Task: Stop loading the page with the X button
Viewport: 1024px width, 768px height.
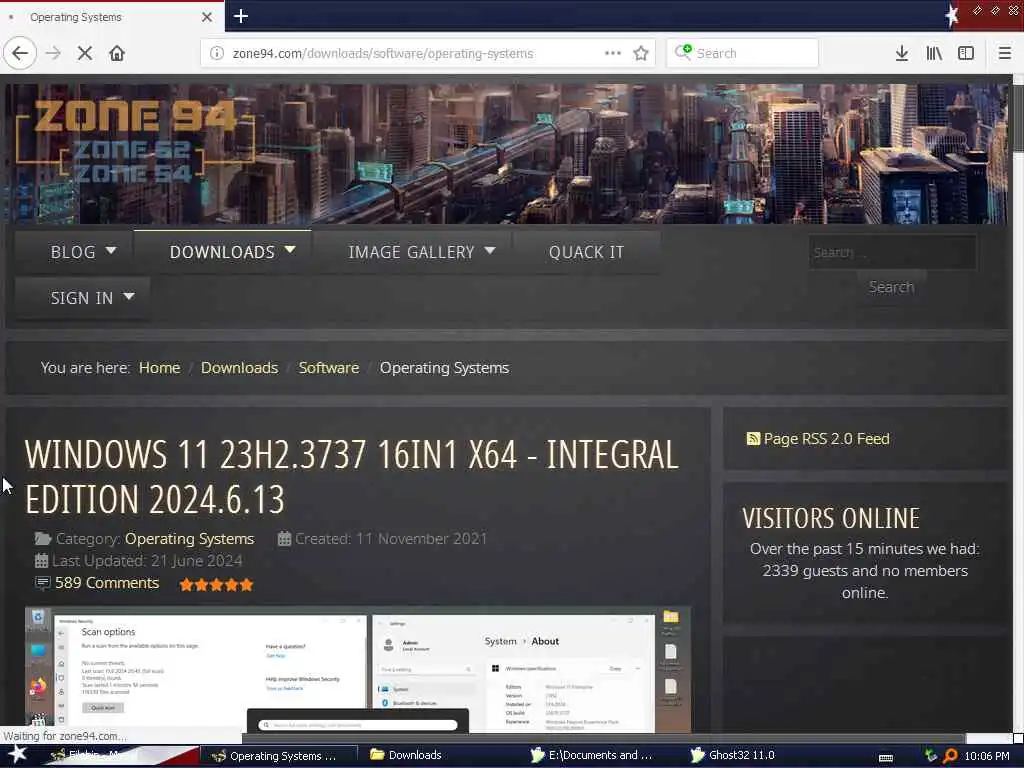Action: point(85,53)
